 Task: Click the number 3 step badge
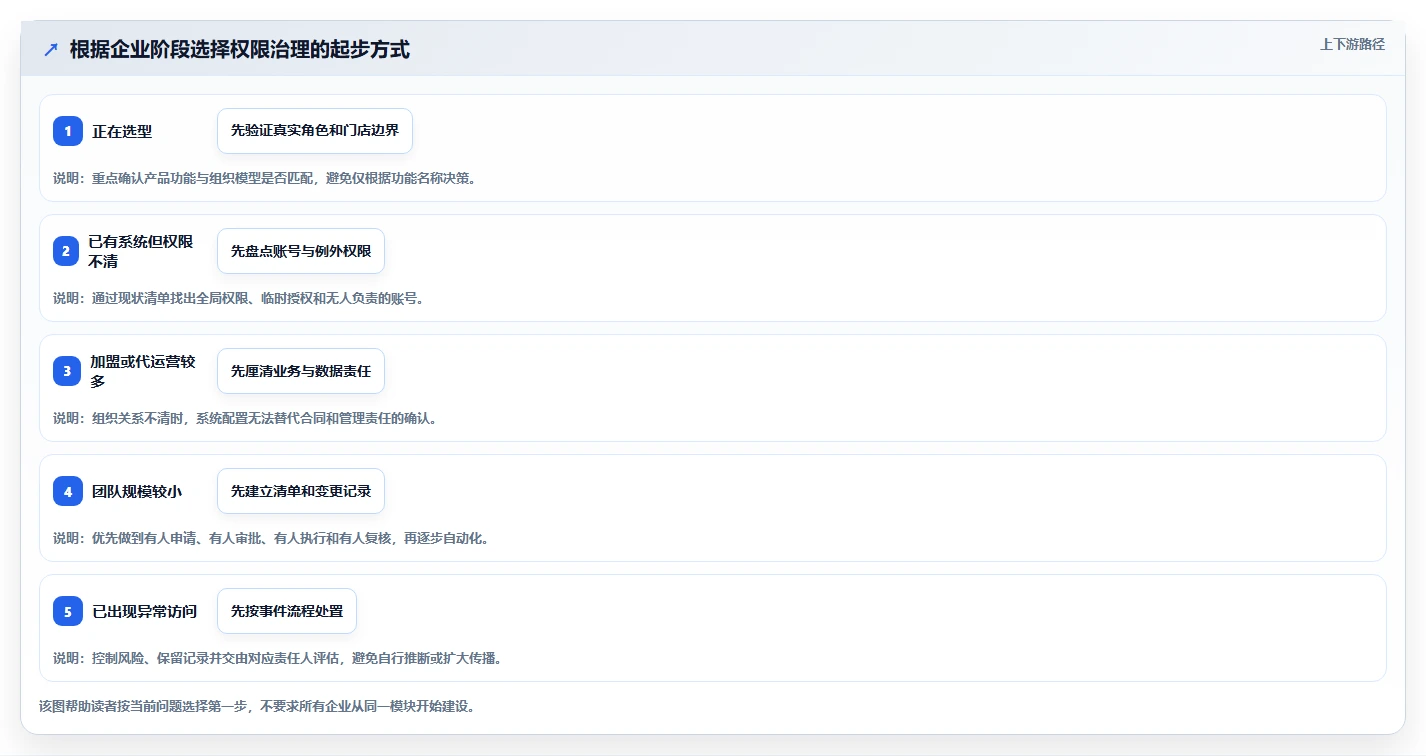coord(67,371)
